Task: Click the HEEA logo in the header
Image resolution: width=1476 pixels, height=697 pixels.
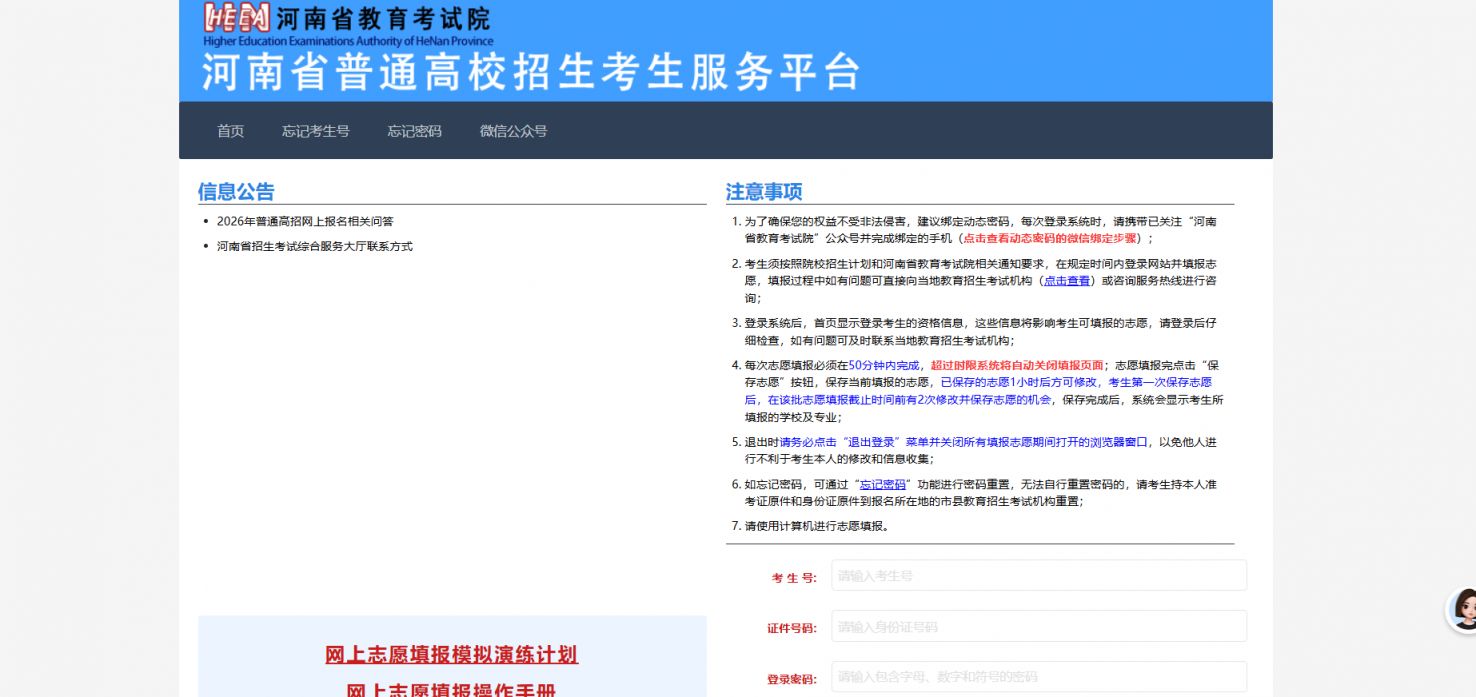Action: 236,18
